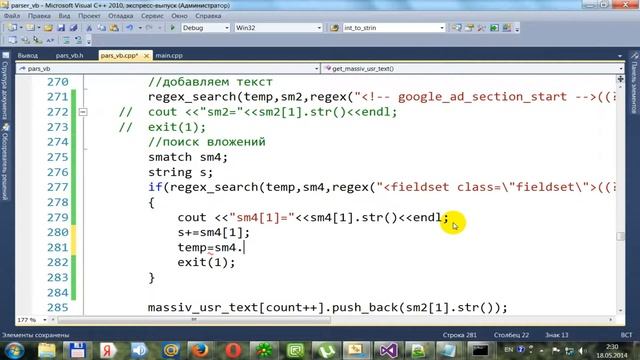Switch to the Вывод tab
The width and height of the screenshot is (640, 360).
[28, 56]
